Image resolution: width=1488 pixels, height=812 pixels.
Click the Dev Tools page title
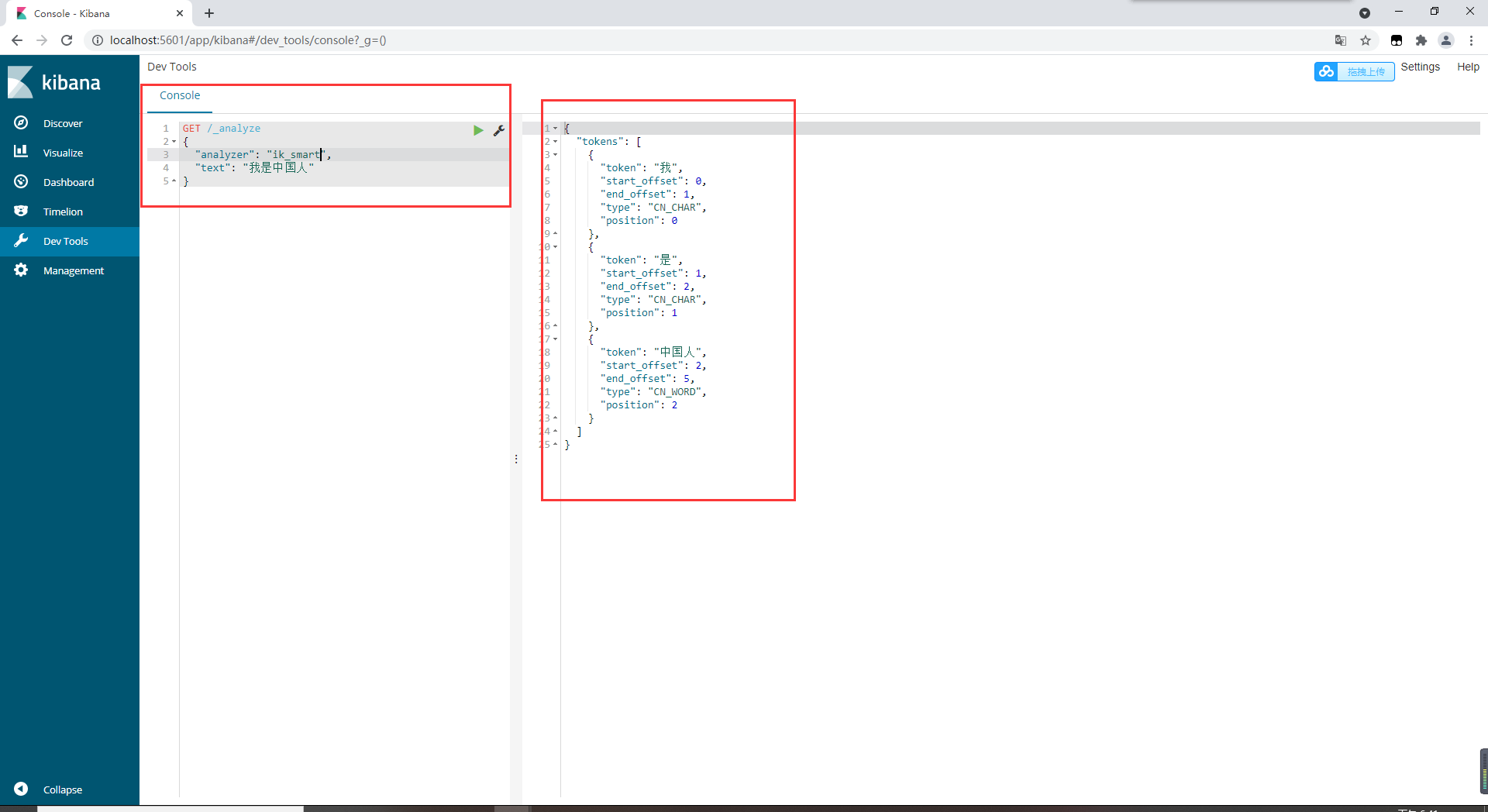(172, 67)
